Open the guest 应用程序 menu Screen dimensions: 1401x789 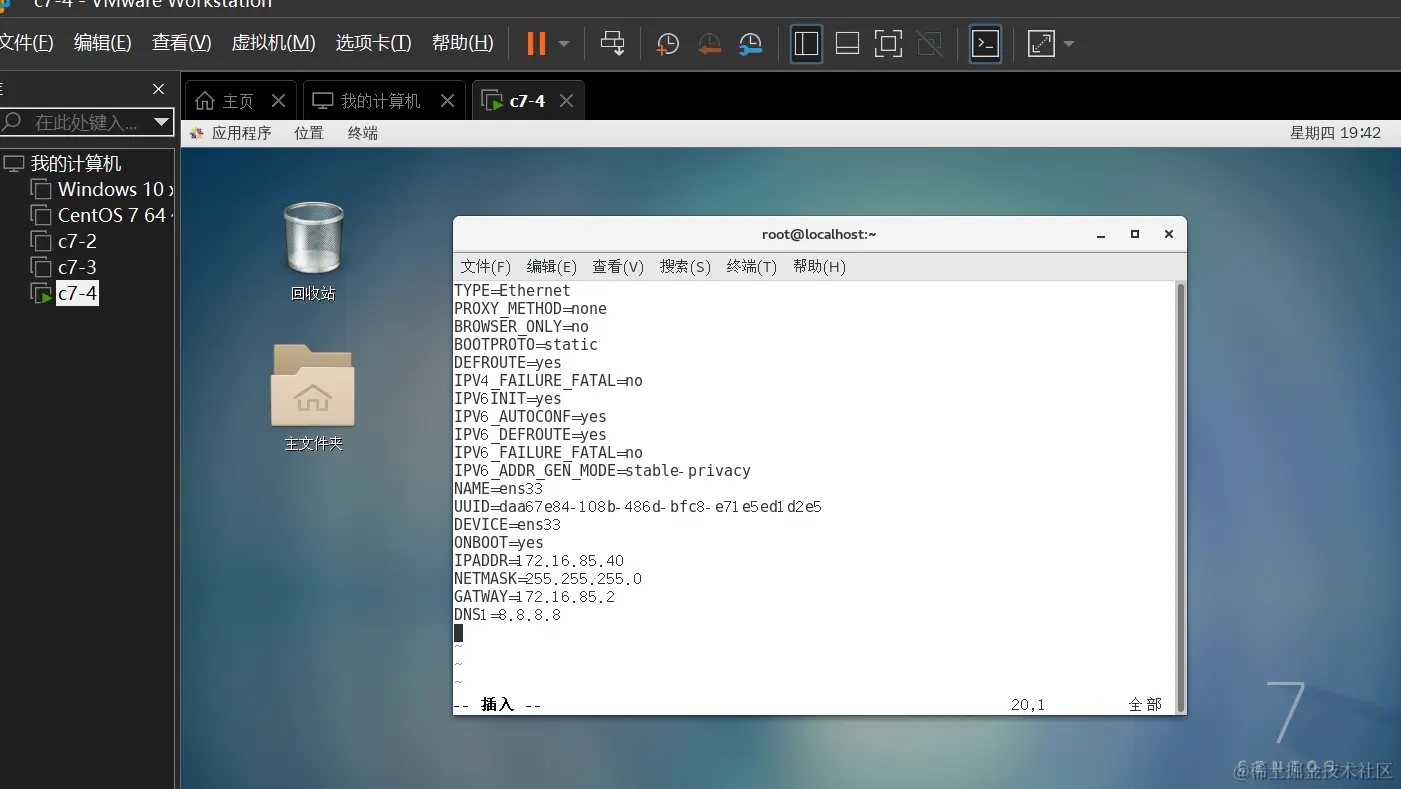pyautogui.click(x=231, y=133)
